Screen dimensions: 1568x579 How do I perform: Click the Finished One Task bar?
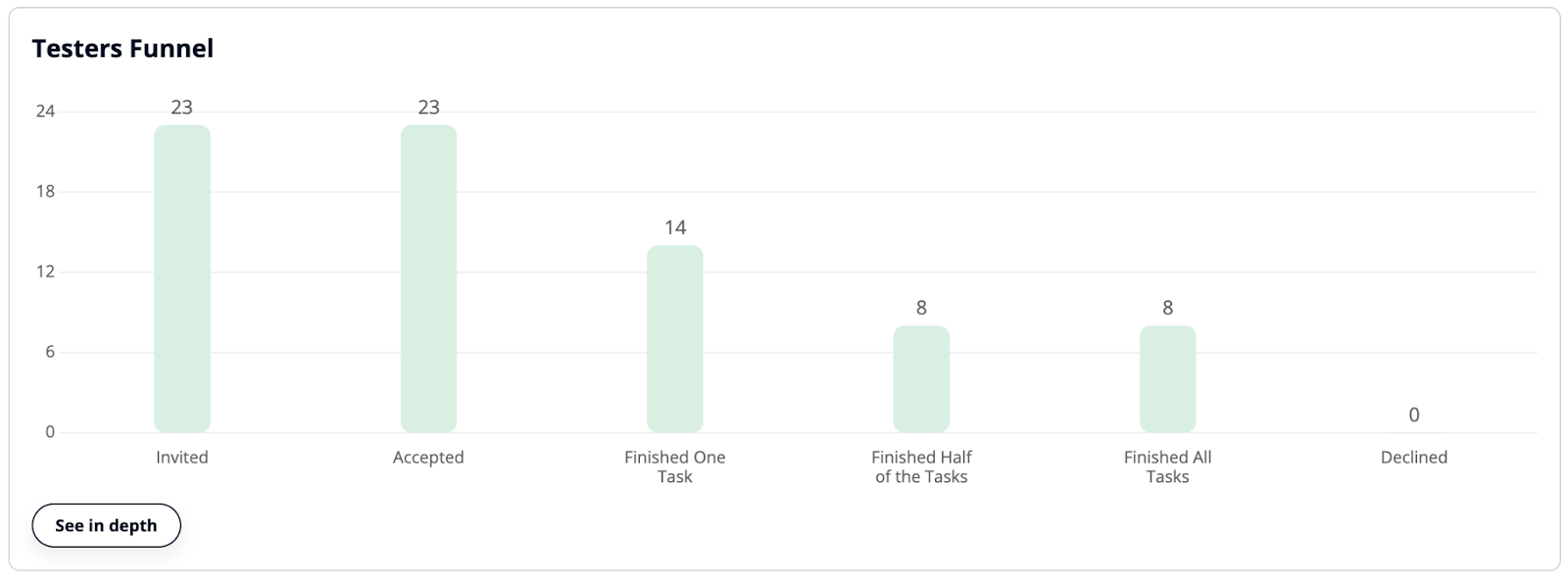[x=675, y=339]
